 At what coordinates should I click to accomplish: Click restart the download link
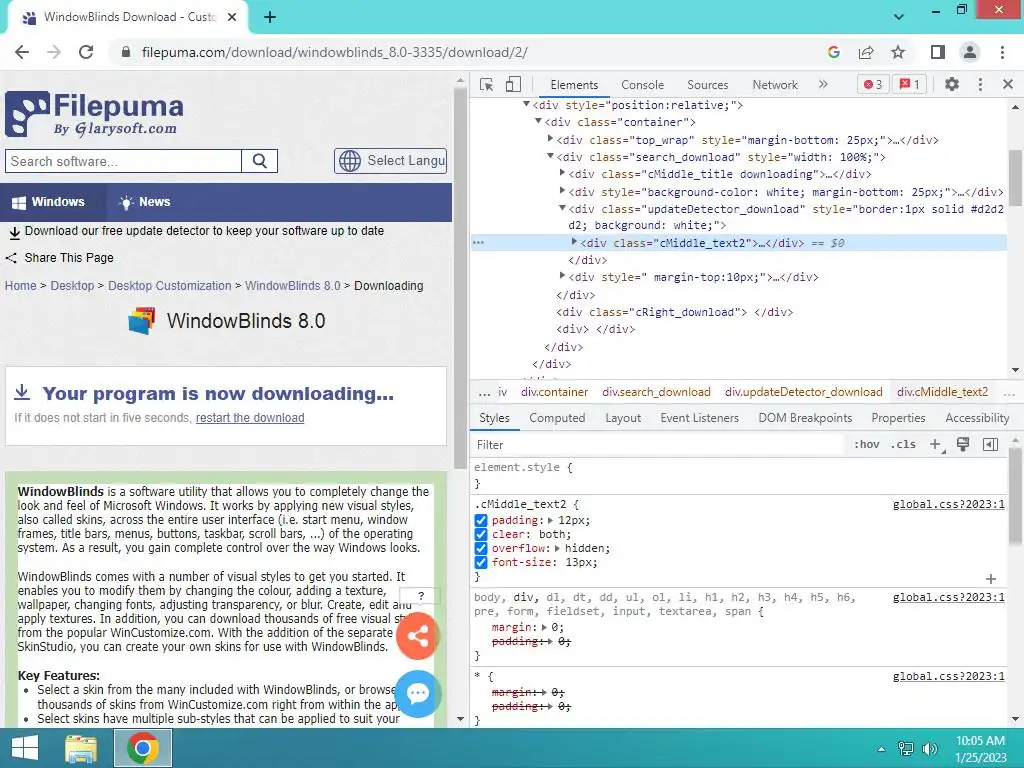coord(250,418)
